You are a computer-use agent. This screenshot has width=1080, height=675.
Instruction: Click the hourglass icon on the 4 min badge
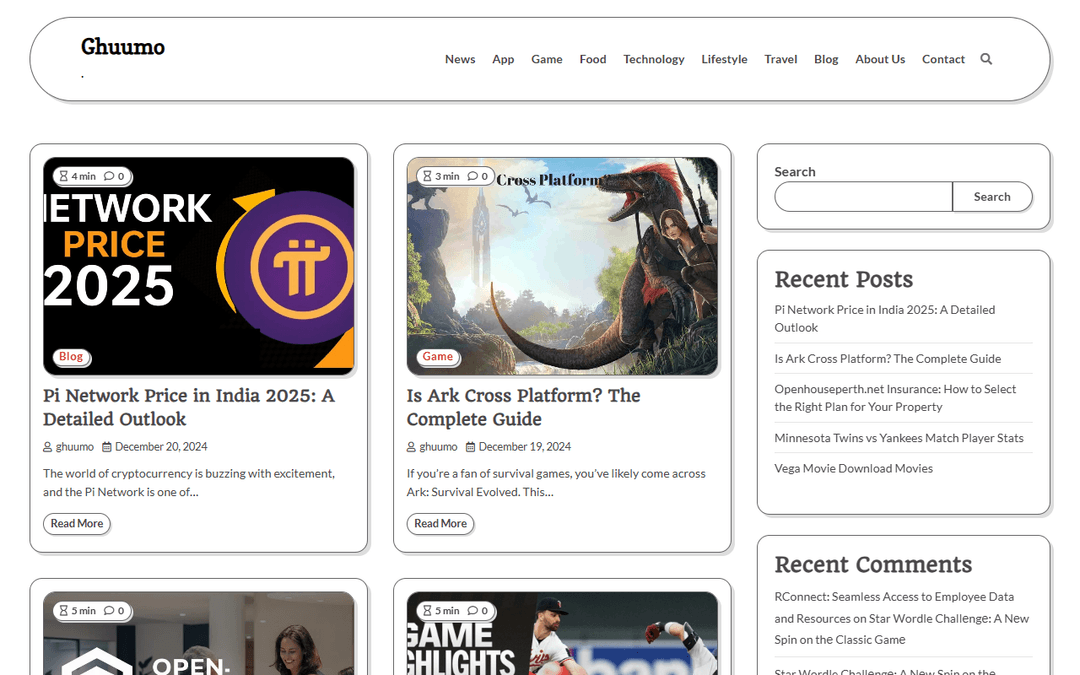click(x=63, y=176)
